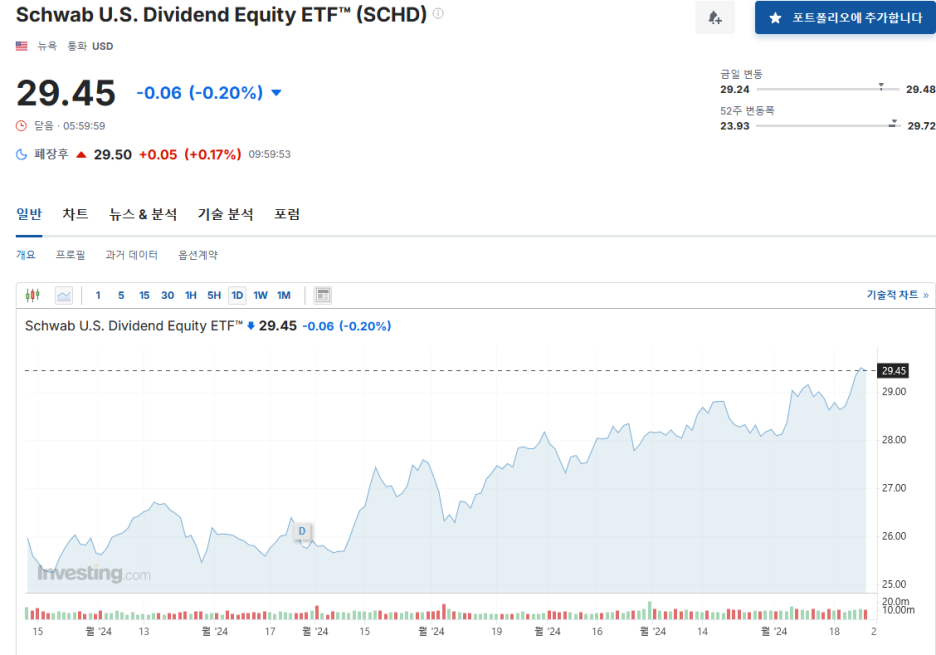Click the 뉴욕 exchange label
This screenshot has width=936, height=655.
tap(47, 46)
